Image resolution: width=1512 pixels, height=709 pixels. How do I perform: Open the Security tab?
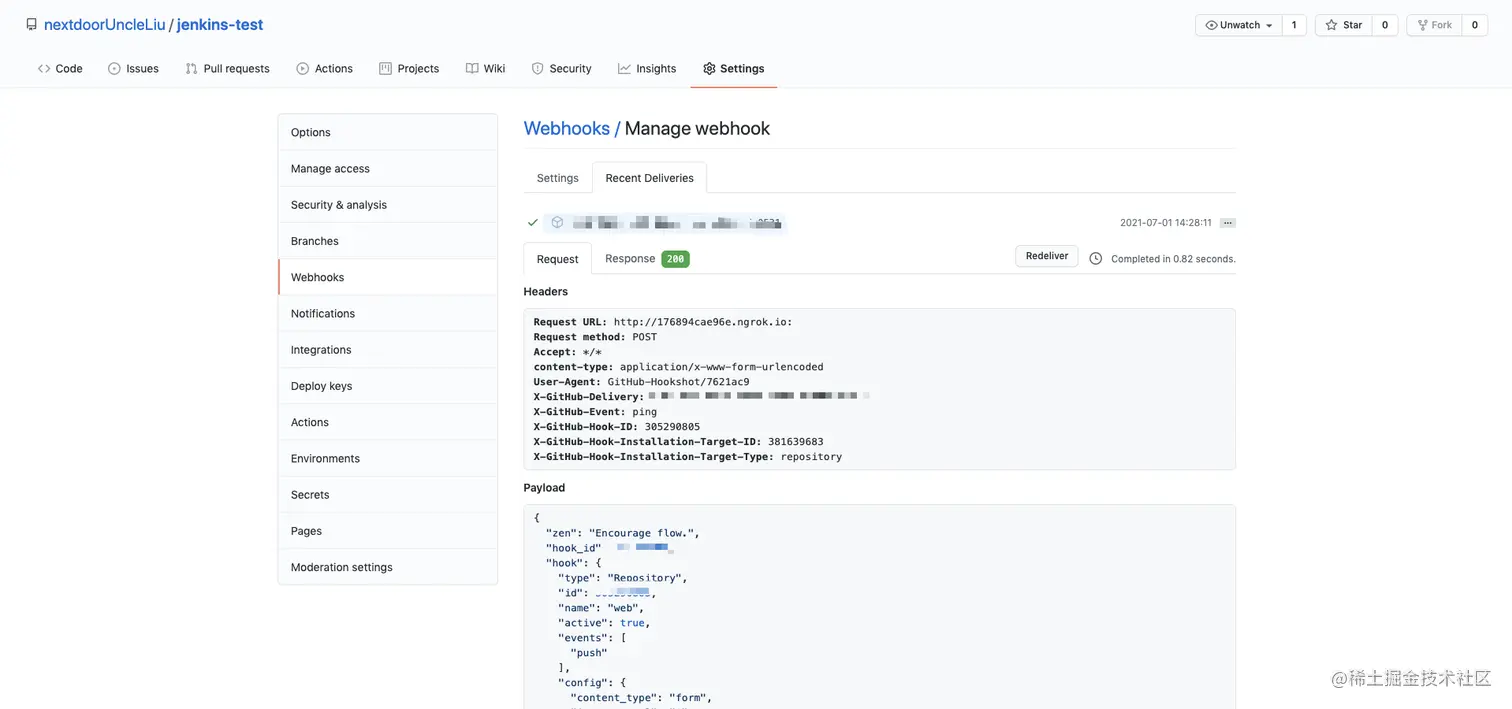tap(561, 68)
